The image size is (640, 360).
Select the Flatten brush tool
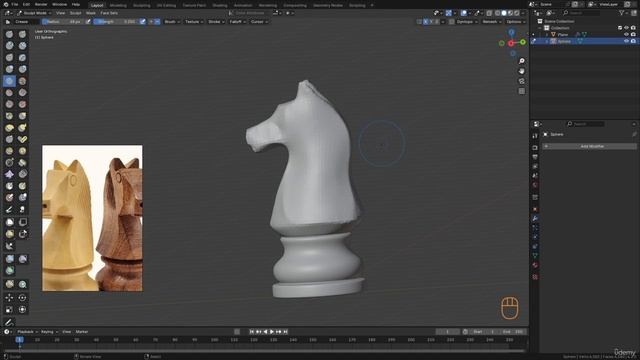point(9,93)
